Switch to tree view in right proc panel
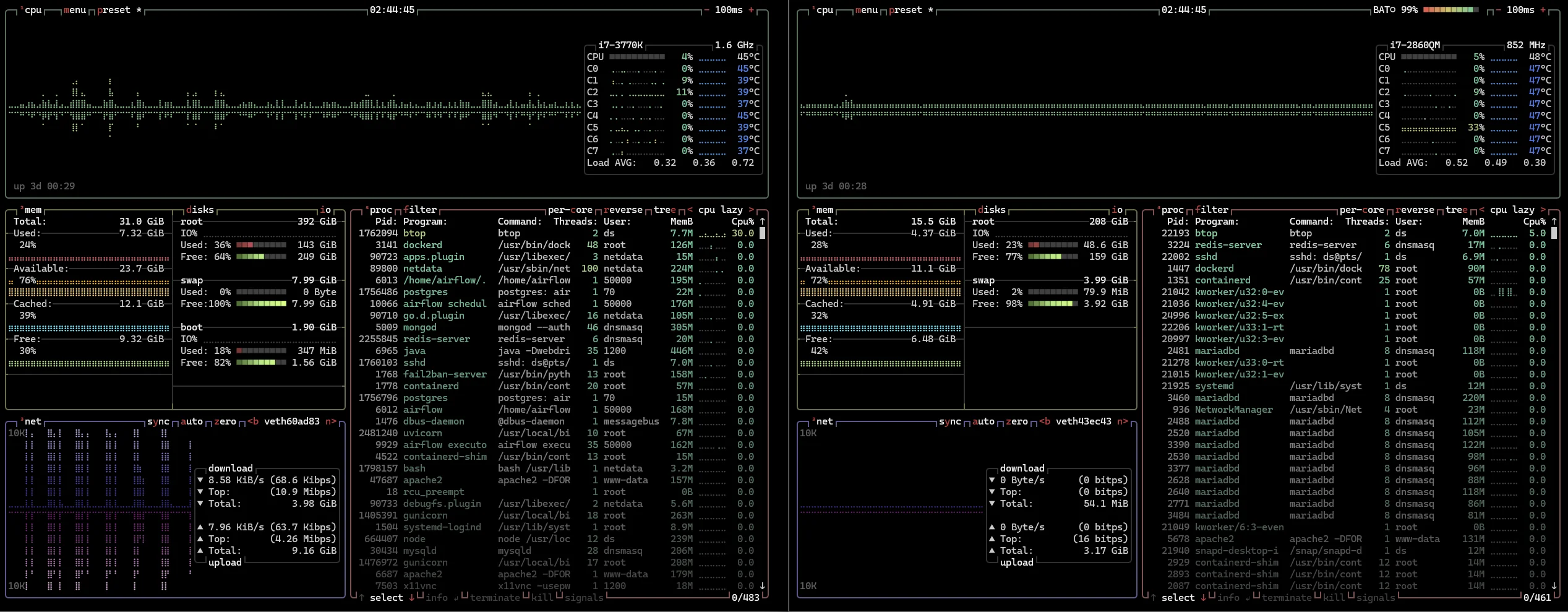 pyautogui.click(x=1457, y=210)
